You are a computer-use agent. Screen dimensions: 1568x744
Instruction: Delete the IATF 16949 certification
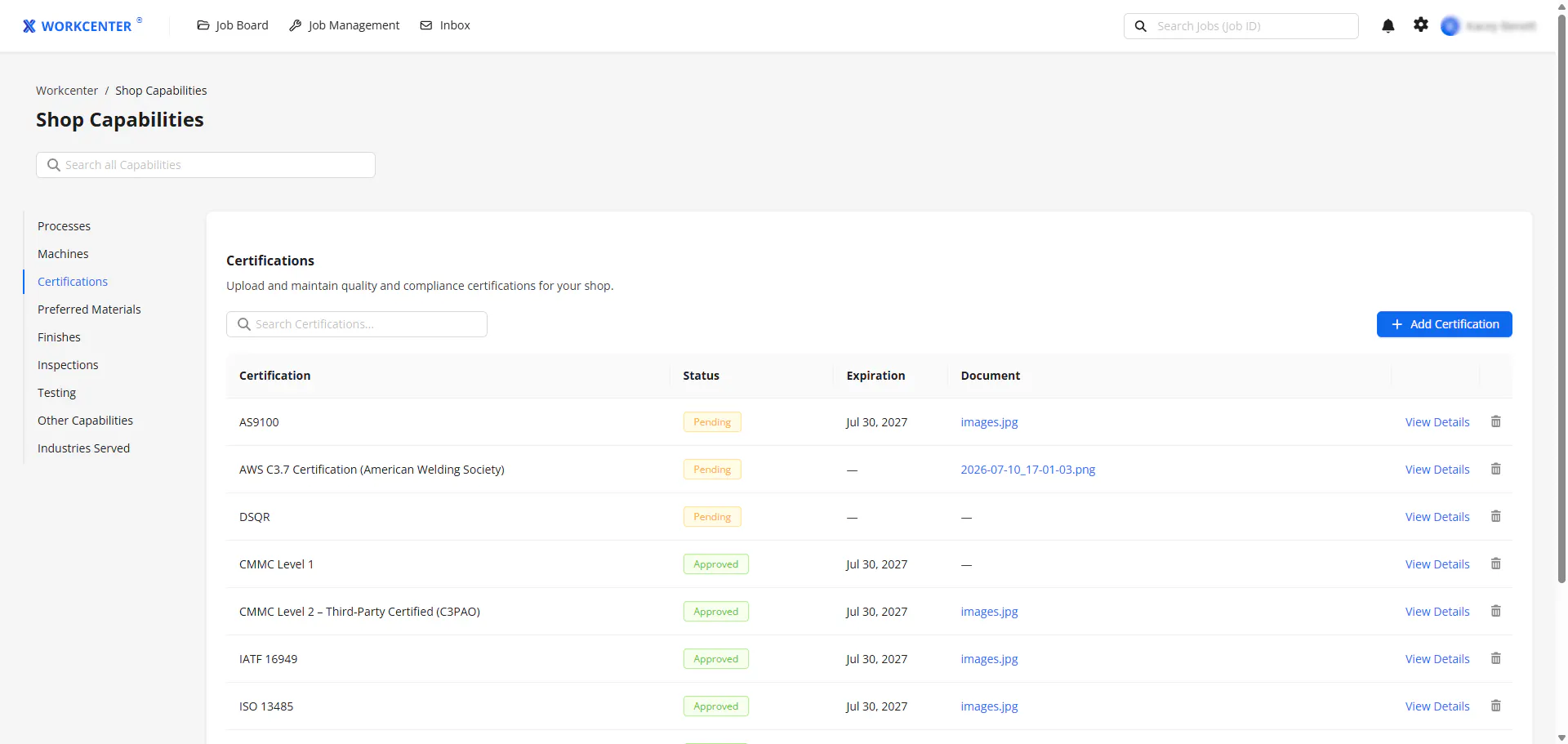[x=1496, y=659]
